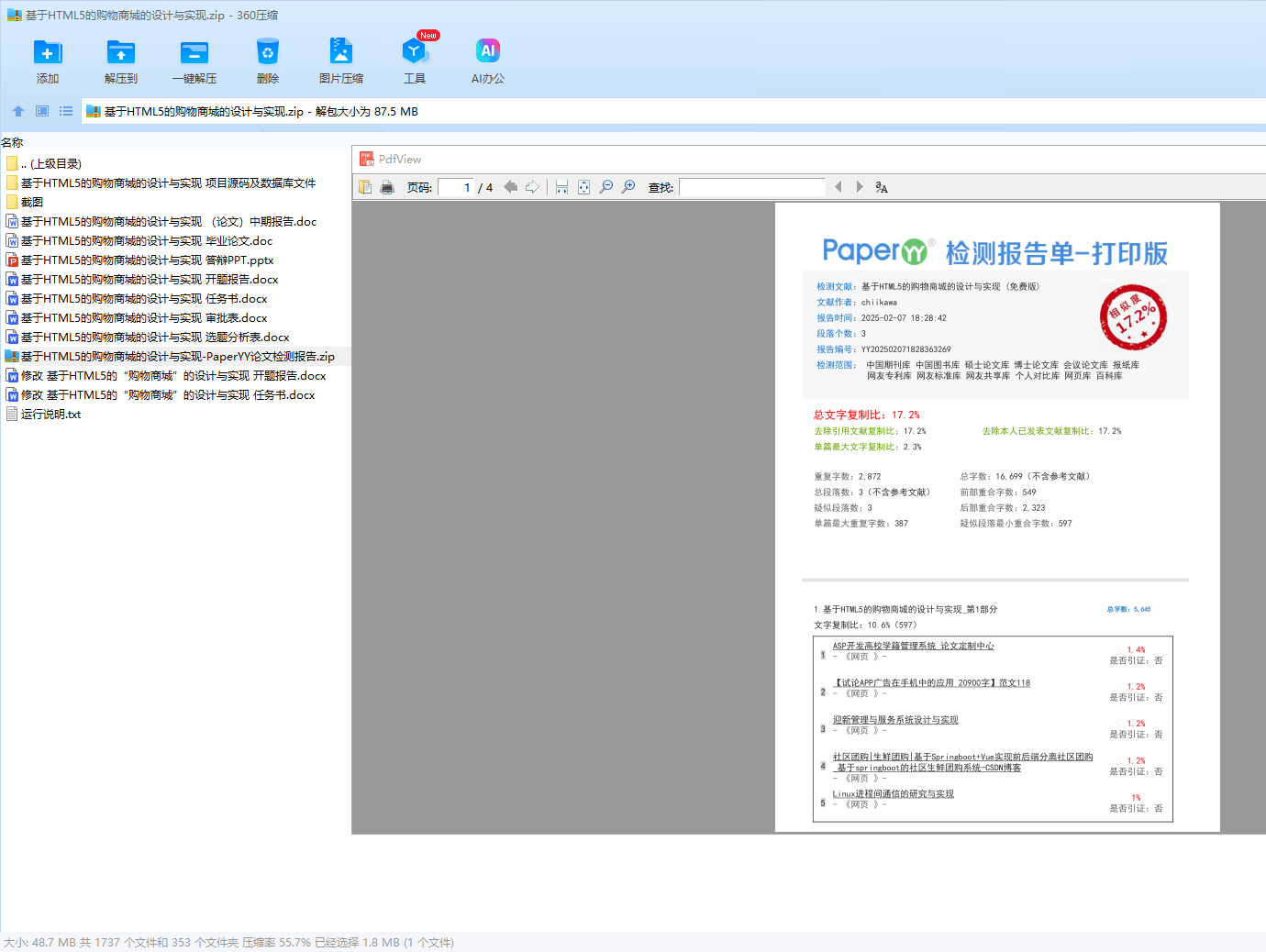
Task: Print the PDF with the printer icon
Action: click(387, 187)
